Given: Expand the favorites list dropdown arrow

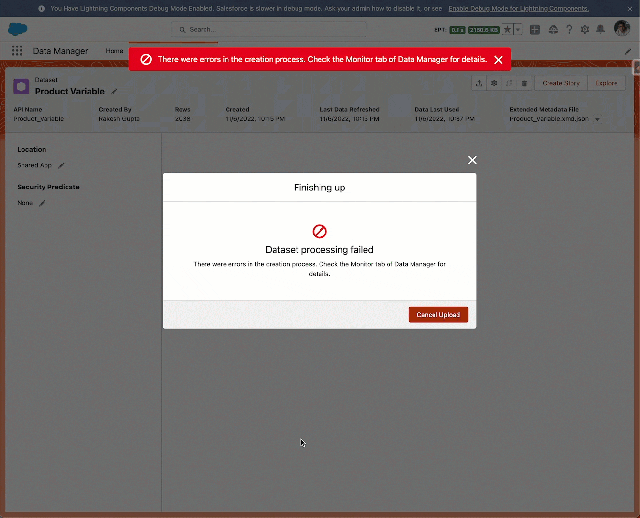Looking at the screenshot, I should tap(517, 29).
